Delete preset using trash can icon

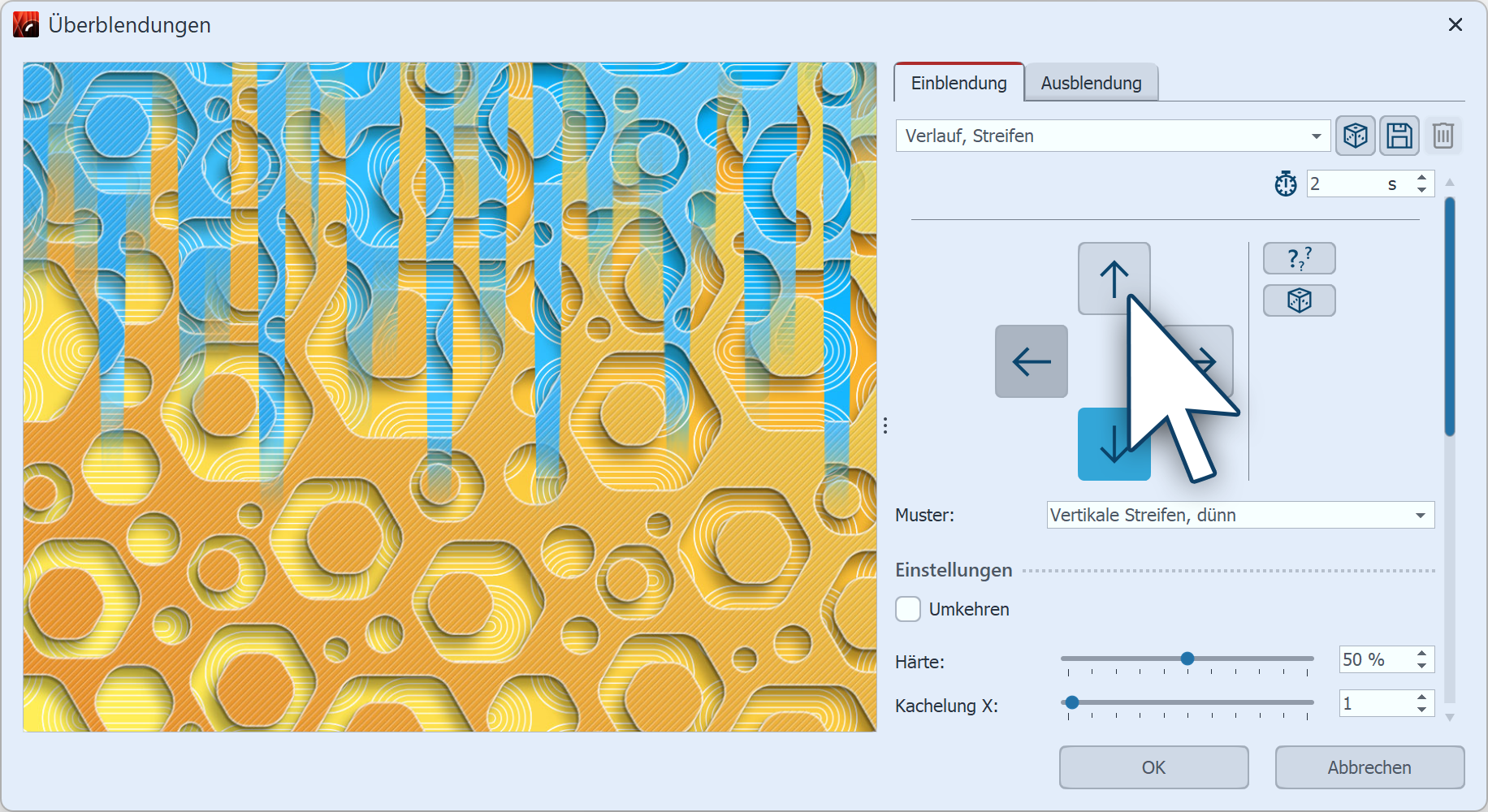pos(1443,136)
